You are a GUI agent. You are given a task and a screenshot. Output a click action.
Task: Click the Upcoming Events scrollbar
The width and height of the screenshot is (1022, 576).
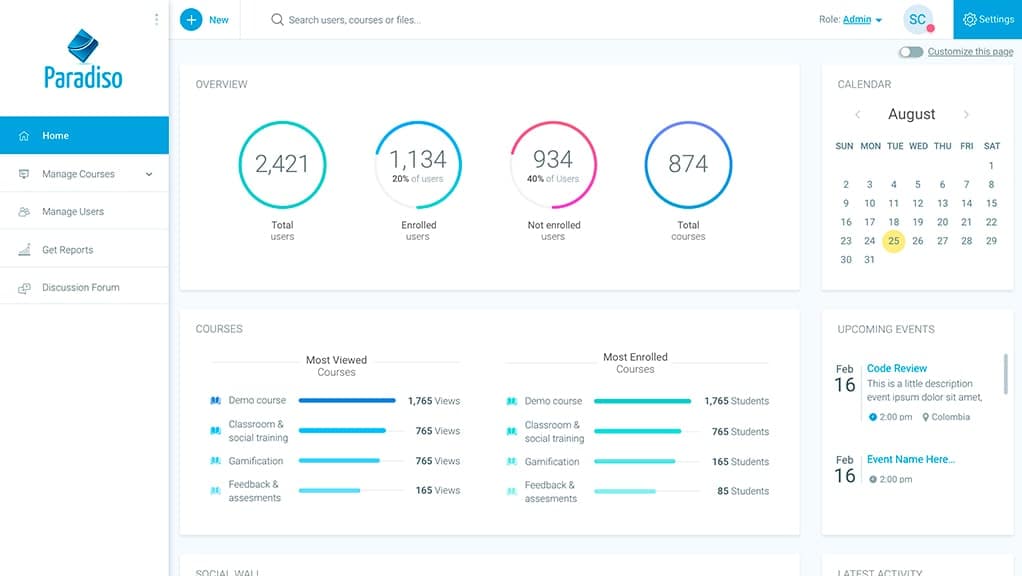click(1006, 373)
